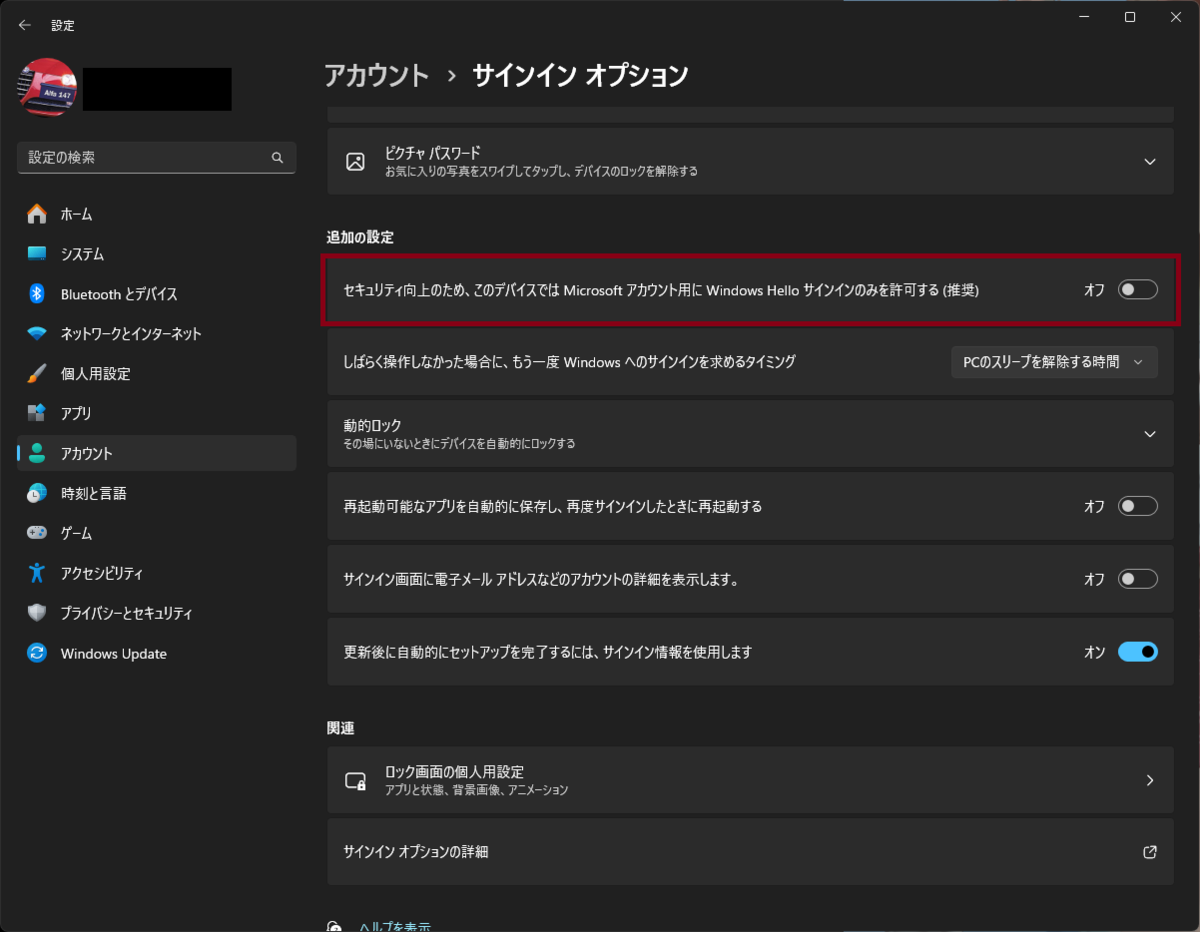Select システム in the sidebar
This screenshot has height=932, width=1200.
pos(157,254)
